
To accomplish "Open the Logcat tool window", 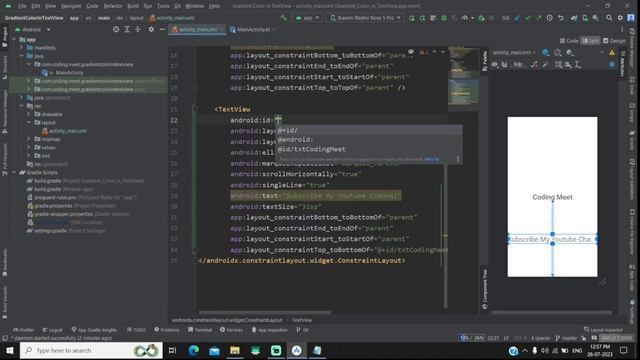I will [53, 330].
